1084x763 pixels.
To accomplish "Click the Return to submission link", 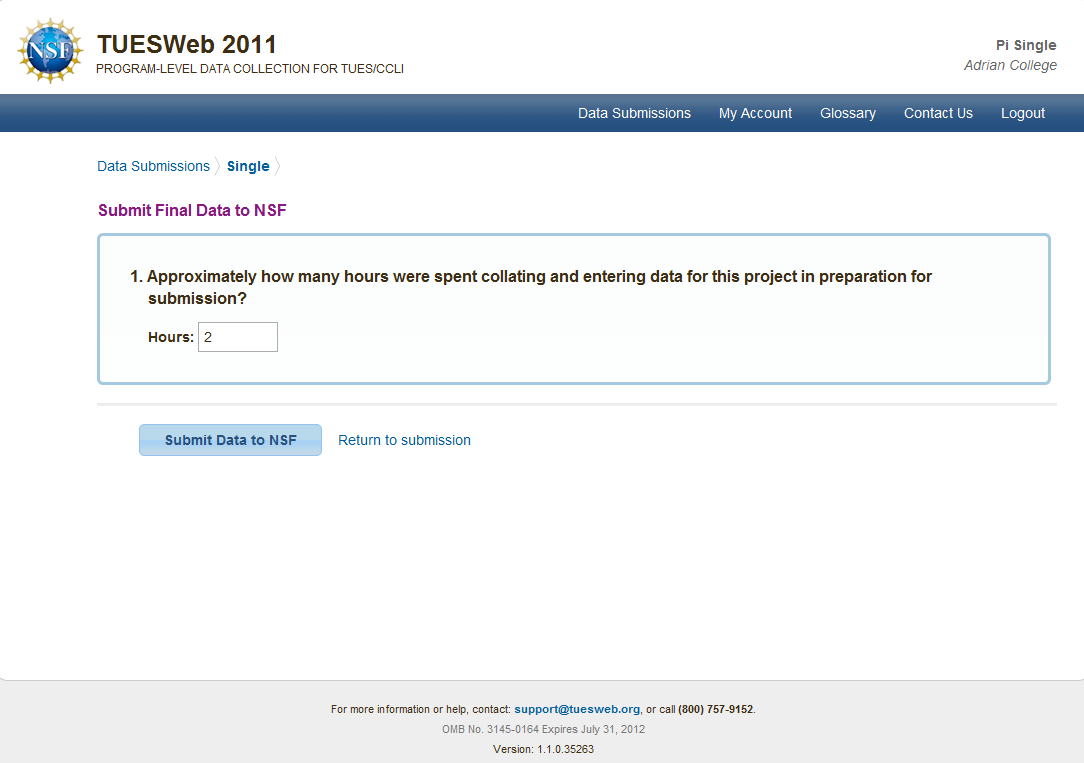I will point(404,440).
